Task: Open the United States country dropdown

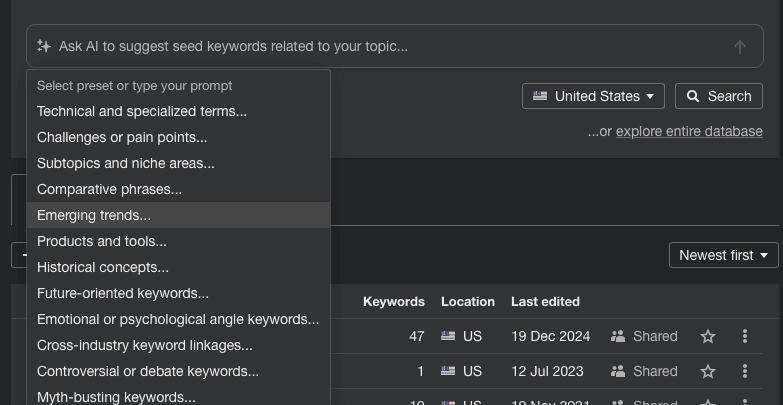Action: [594, 97]
